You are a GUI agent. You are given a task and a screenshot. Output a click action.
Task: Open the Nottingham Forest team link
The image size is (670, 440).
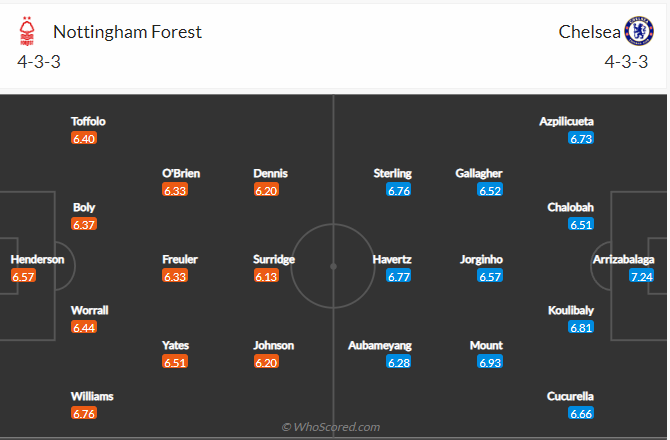(127, 31)
